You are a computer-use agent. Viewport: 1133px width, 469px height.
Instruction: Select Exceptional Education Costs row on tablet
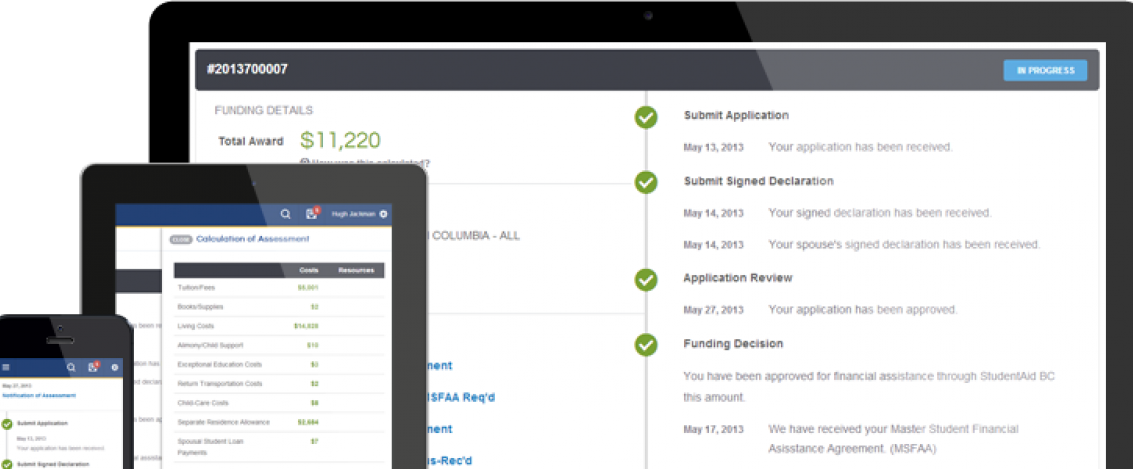[280, 364]
